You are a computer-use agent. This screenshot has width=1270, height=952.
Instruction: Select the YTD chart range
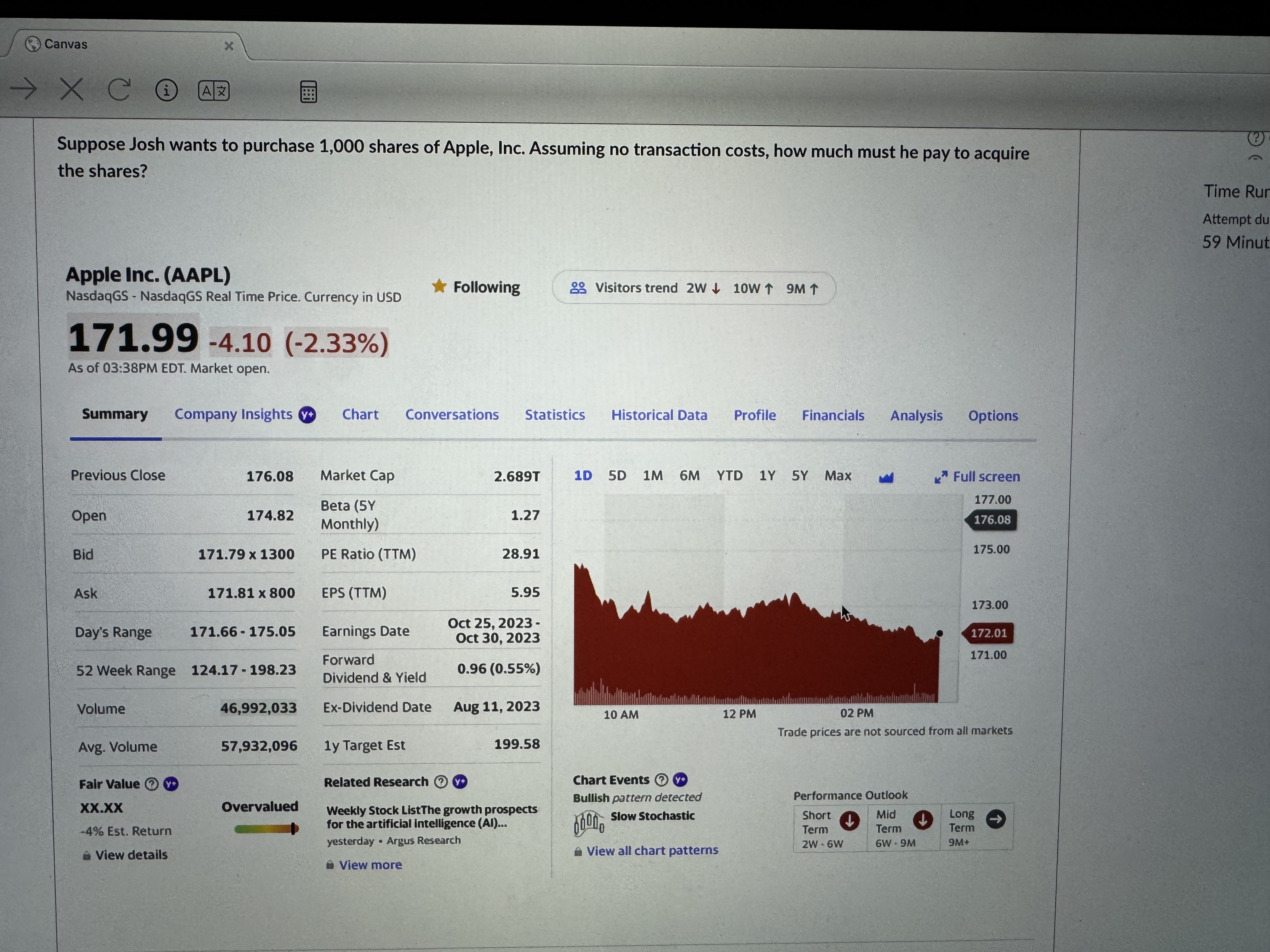pos(729,475)
